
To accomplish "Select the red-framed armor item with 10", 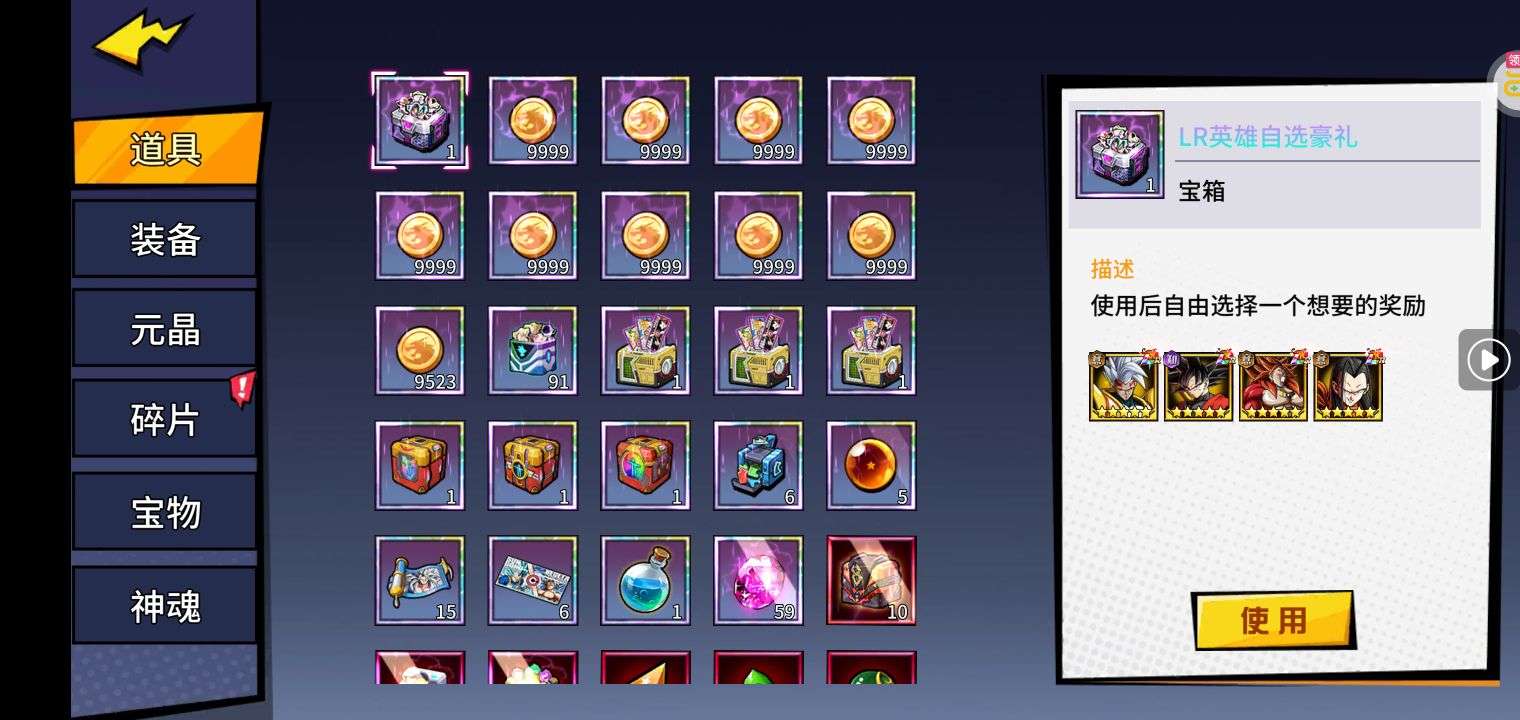I will (871, 580).
